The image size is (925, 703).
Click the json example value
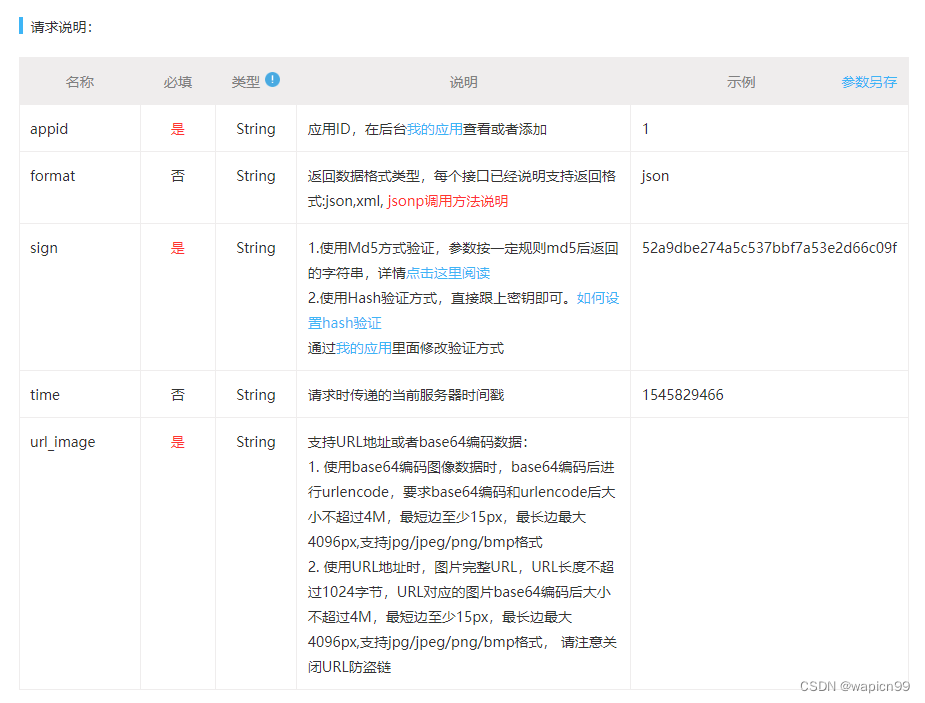pos(655,176)
